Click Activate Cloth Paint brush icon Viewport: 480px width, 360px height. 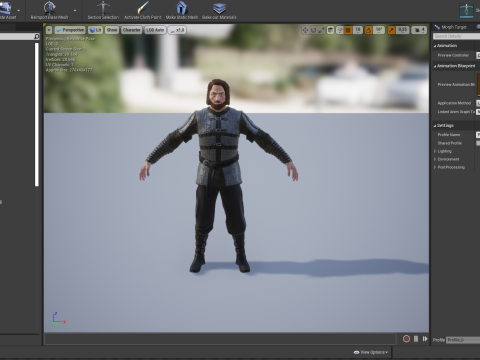click(143, 8)
